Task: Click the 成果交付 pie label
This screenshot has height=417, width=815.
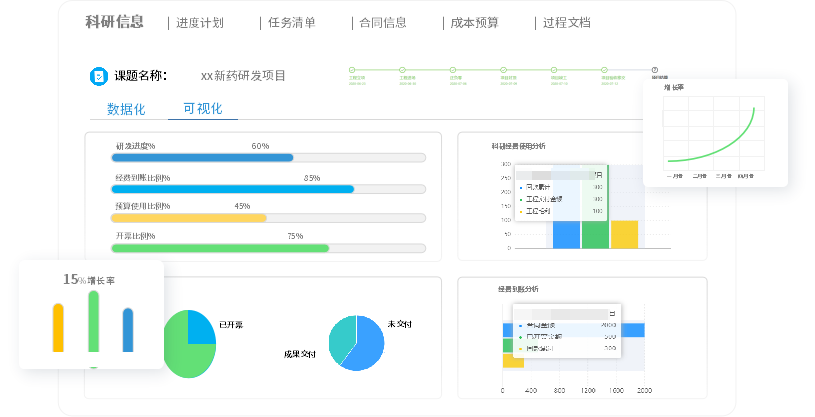Action: (299, 354)
